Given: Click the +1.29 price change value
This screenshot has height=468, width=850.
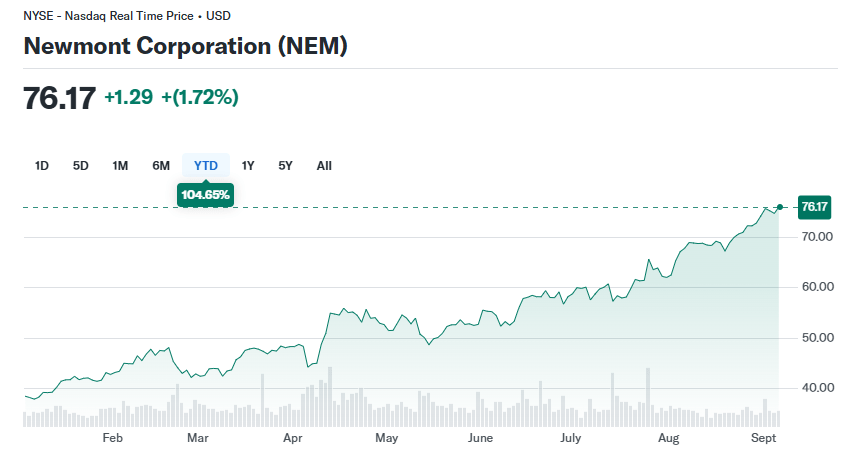Looking at the screenshot, I should pyautogui.click(x=128, y=98).
